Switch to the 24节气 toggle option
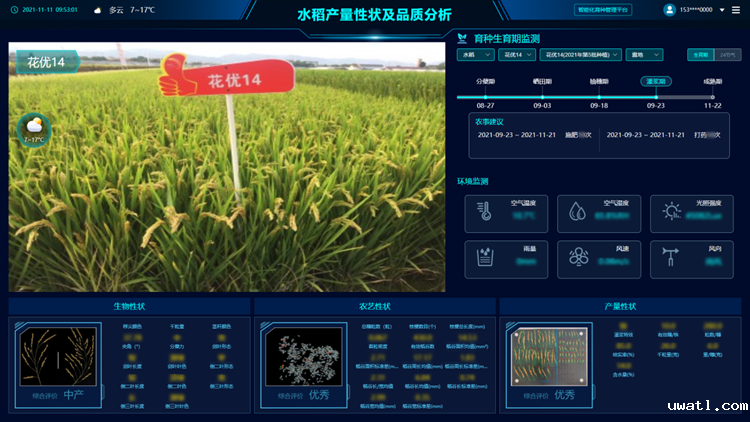Screen dimensions: 750x422 tap(728, 55)
